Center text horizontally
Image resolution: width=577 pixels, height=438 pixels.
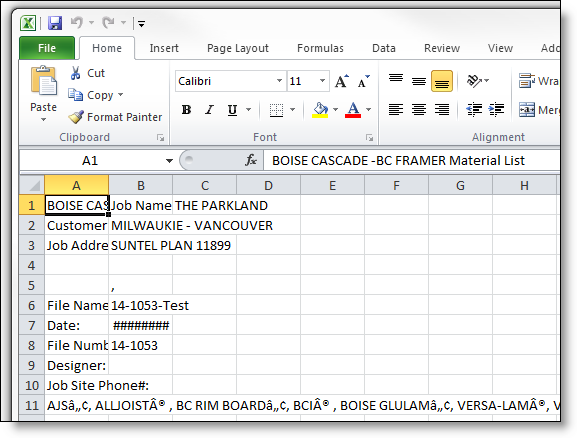pyautogui.click(x=419, y=110)
